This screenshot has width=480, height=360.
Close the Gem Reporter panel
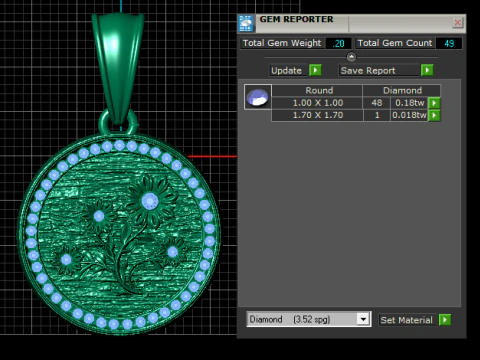pos(457,23)
